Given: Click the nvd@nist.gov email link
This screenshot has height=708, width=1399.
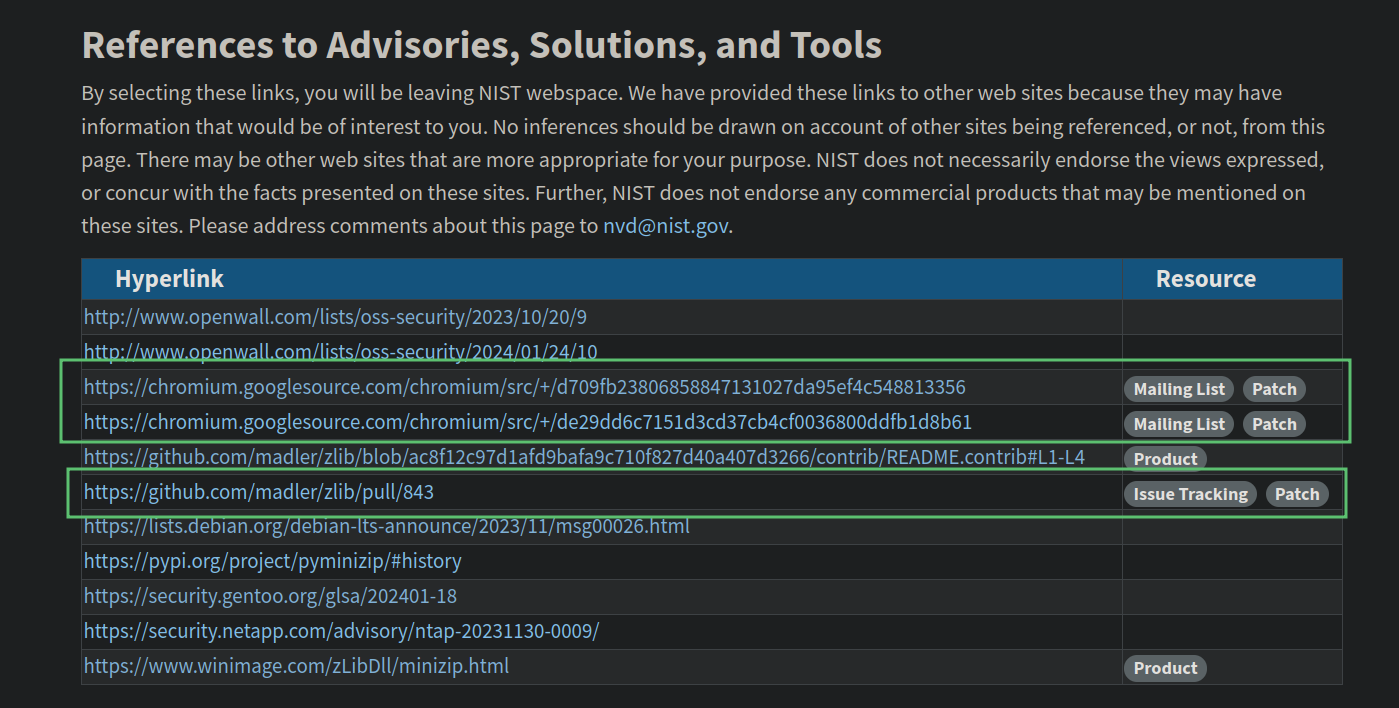Looking at the screenshot, I should coord(666,226).
